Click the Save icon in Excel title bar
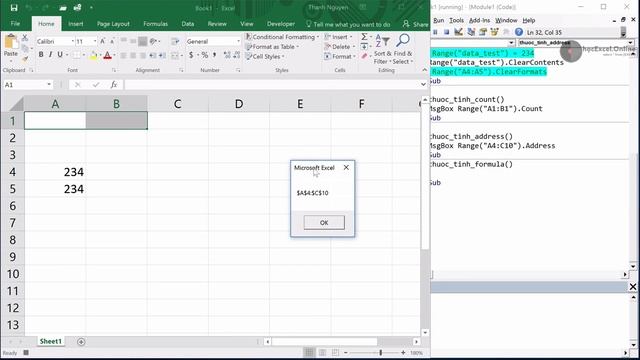 tap(14, 8)
